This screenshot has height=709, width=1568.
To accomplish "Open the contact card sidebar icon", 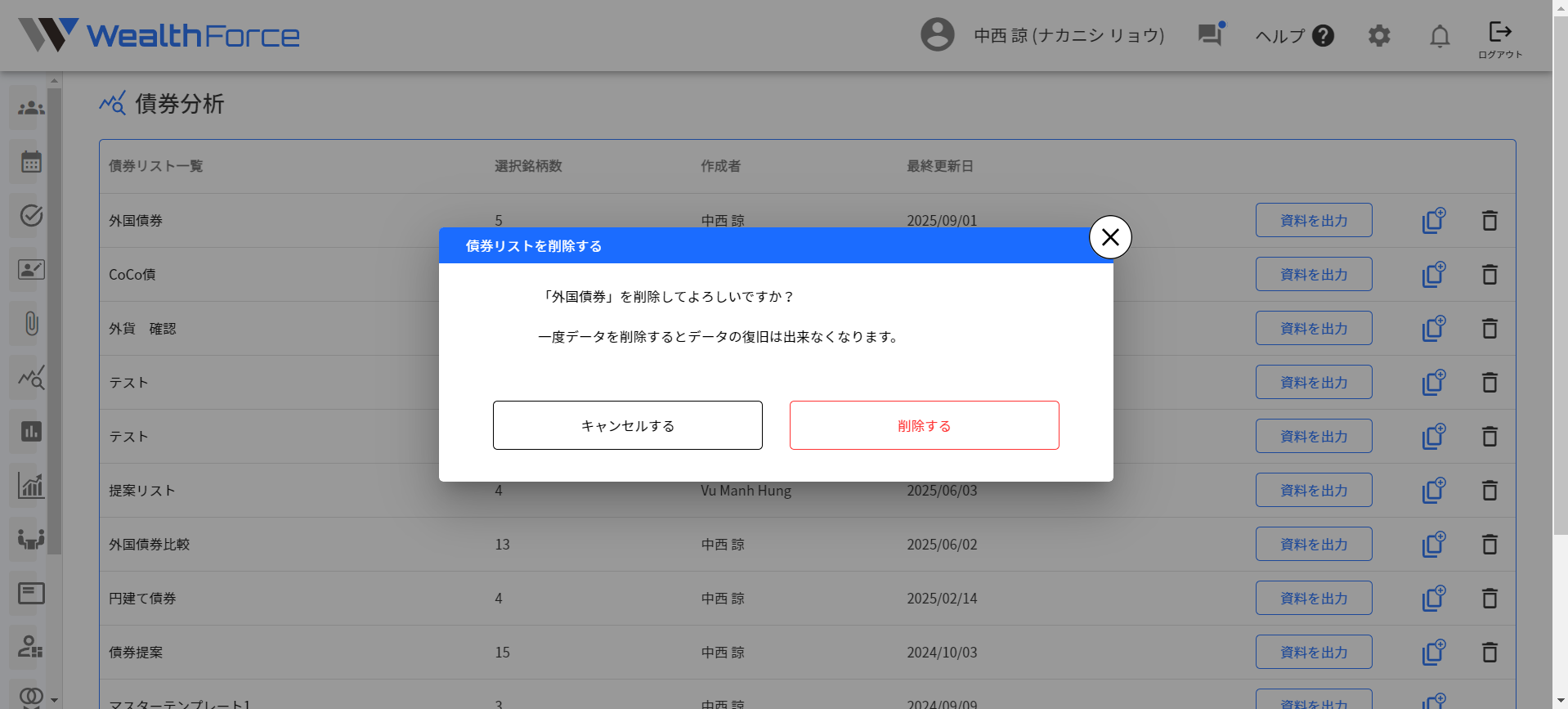I will pyautogui.click(x=31, y=270).
